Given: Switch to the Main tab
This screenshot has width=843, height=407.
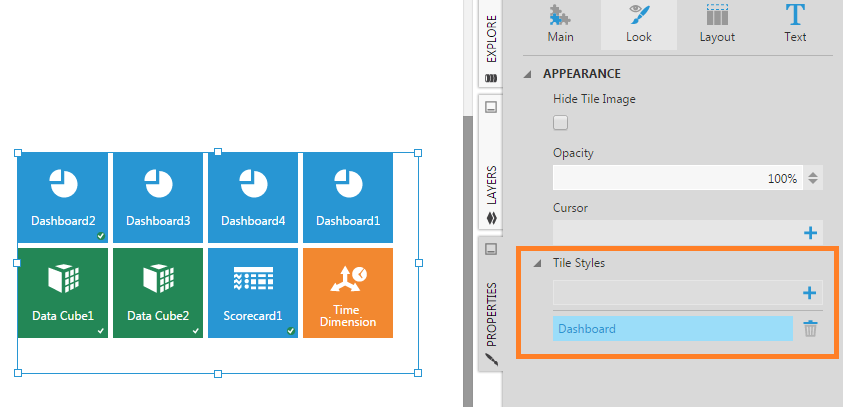Looking at the screenshot, I should pyautogui.click(x=560, y=25).
